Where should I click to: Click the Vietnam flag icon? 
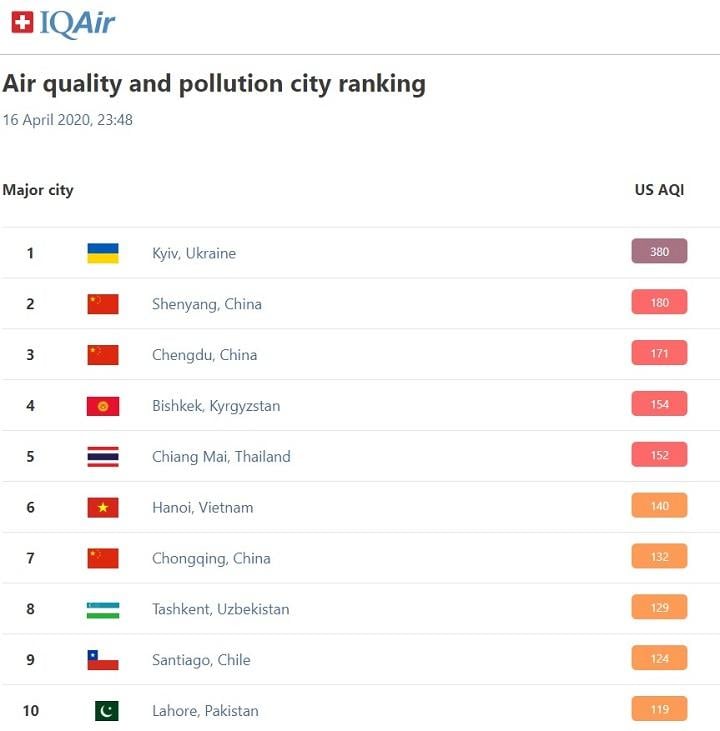coord(103,508)
